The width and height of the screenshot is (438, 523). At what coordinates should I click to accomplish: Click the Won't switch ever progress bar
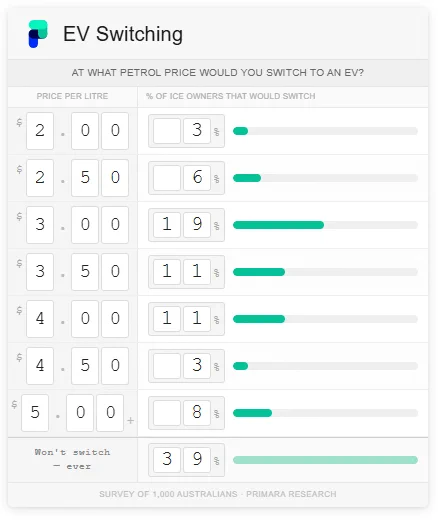pos(325,460)
